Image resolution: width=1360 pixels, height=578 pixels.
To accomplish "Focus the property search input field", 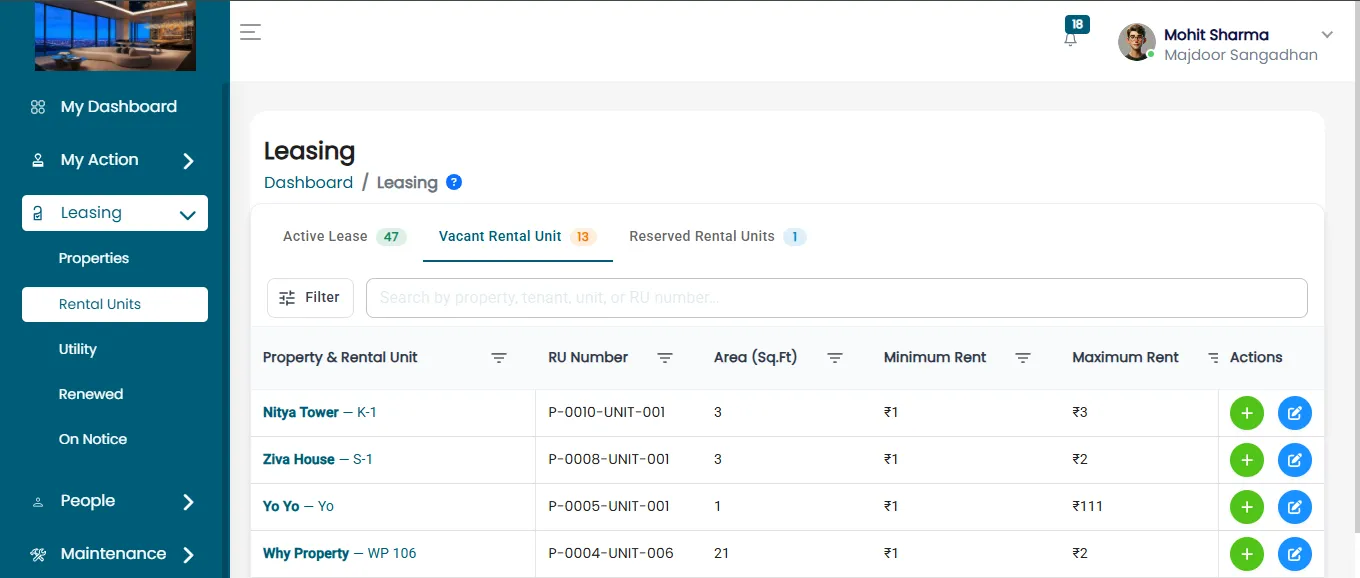I will point(837,298).
